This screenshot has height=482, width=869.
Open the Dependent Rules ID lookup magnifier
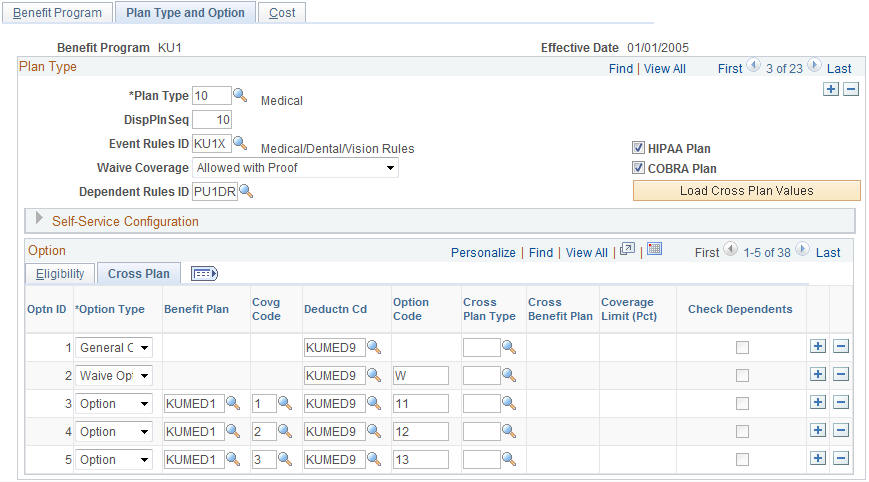pyautogui.click(x=246, y=192)
